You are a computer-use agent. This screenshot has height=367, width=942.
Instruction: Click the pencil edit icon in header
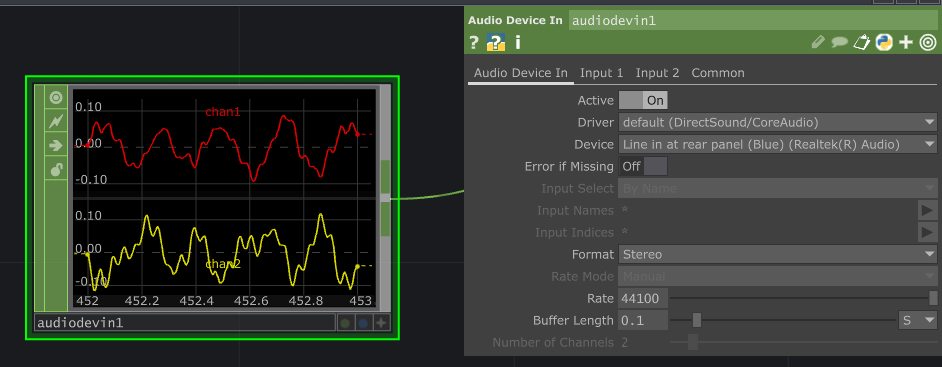coord(818,42)
